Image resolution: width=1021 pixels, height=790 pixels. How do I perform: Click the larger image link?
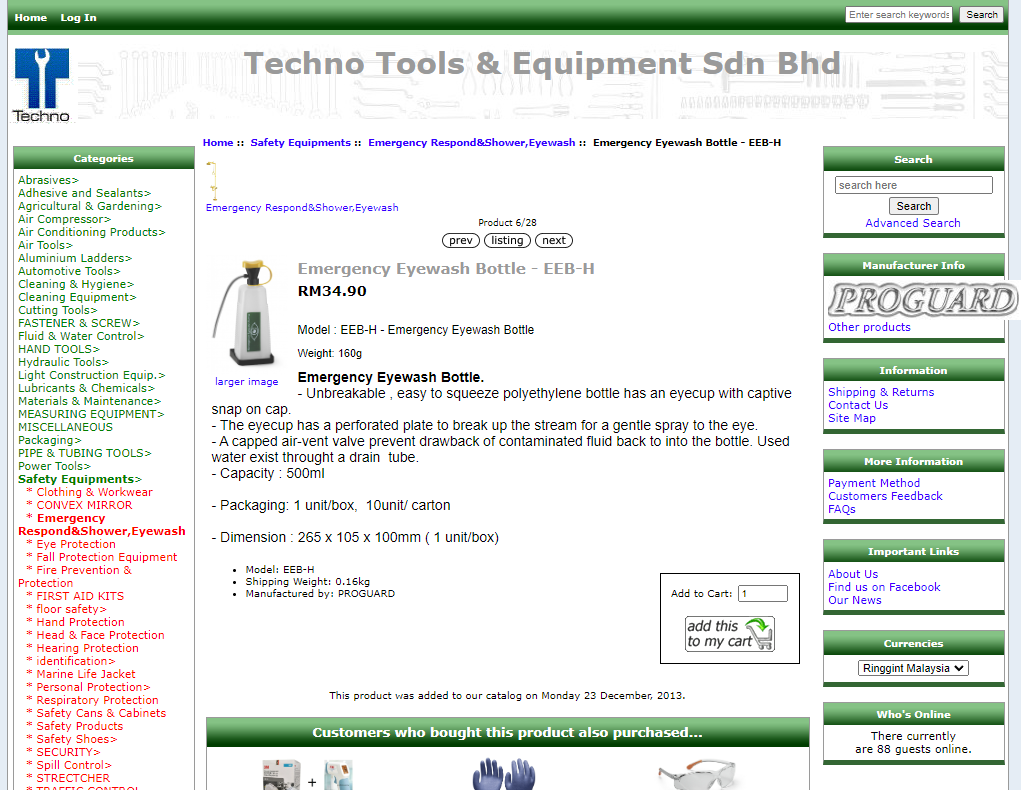pyautogui.click(x=247, y=382)
